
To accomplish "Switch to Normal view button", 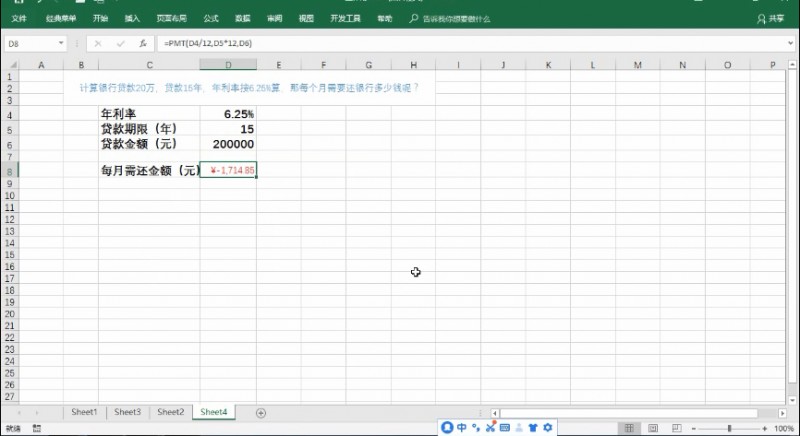I will 629,428.
